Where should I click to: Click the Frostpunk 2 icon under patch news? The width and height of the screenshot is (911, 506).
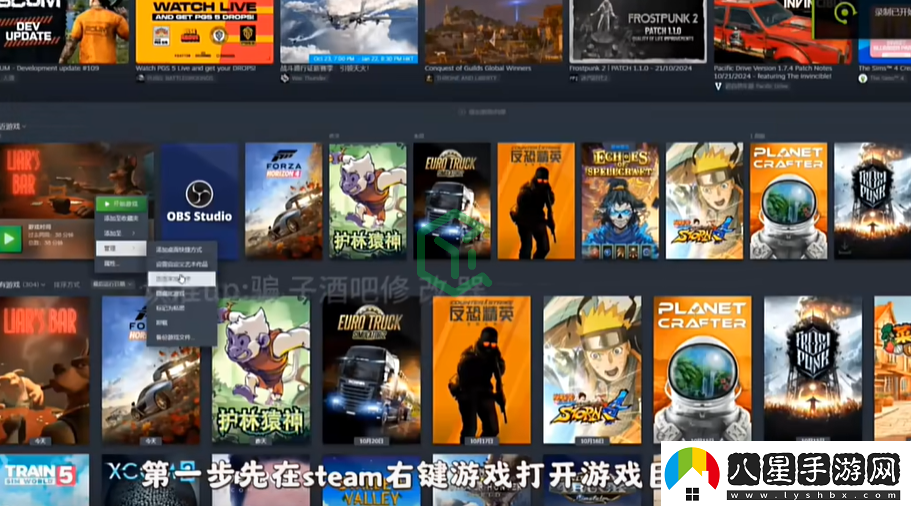[573, 78]
